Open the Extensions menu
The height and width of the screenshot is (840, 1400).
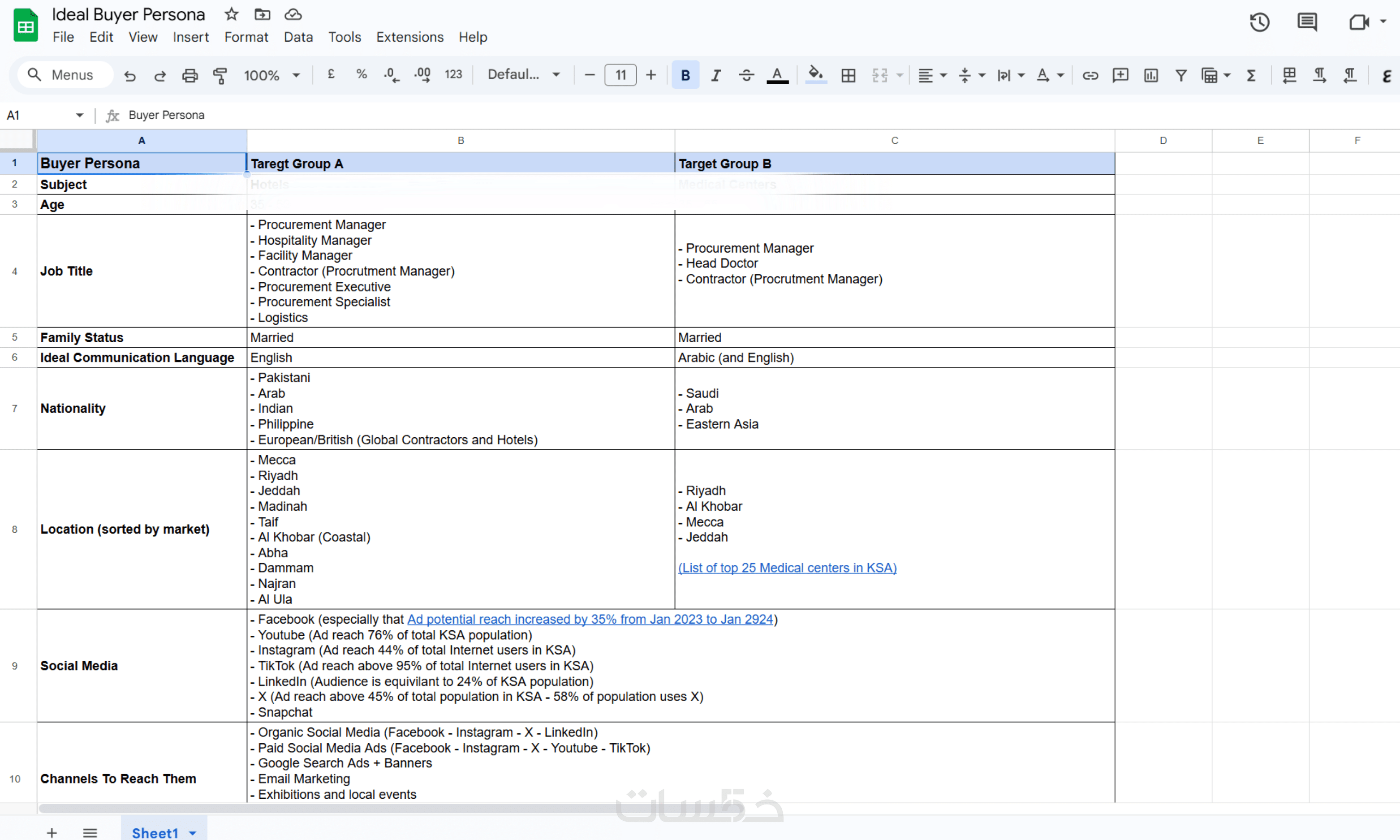(x=409, y=37)
